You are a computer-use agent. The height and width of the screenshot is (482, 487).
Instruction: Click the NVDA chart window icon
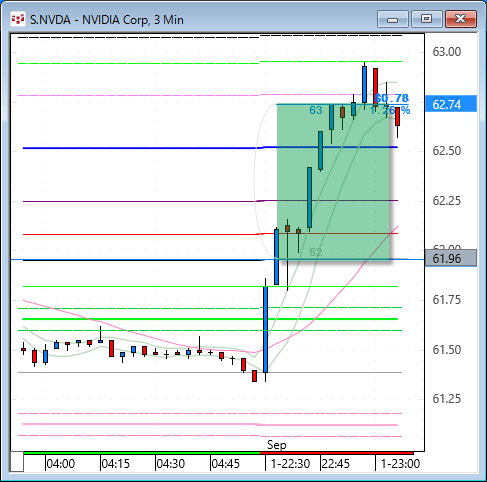click(17, 19)
